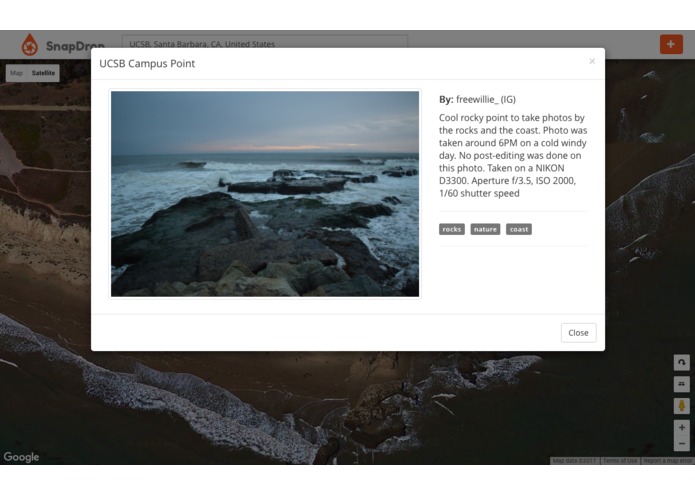Switch the map to Satellite view

point(43,73)
